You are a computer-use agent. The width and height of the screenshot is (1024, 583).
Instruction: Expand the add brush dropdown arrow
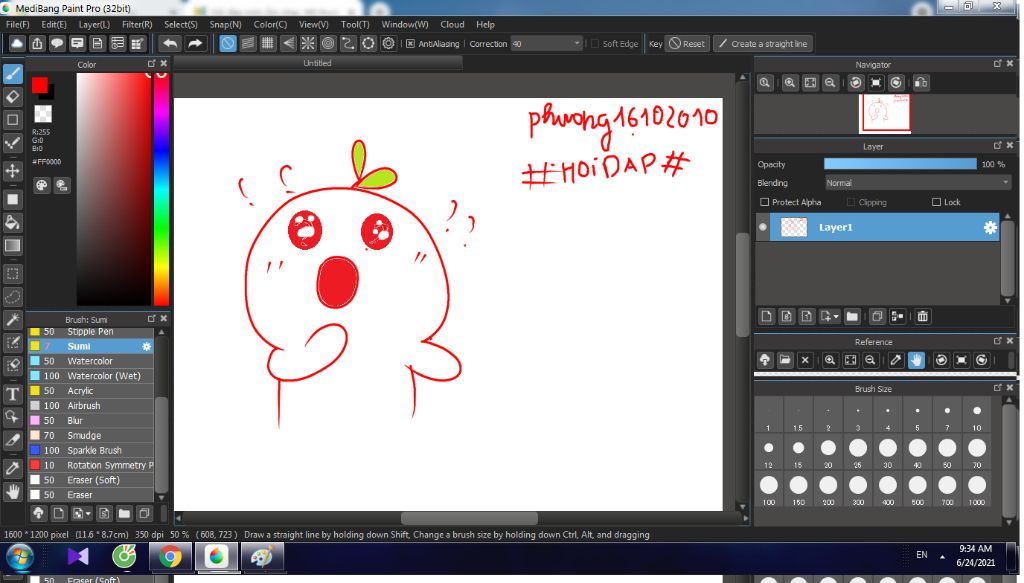click(x=88, y=514)
